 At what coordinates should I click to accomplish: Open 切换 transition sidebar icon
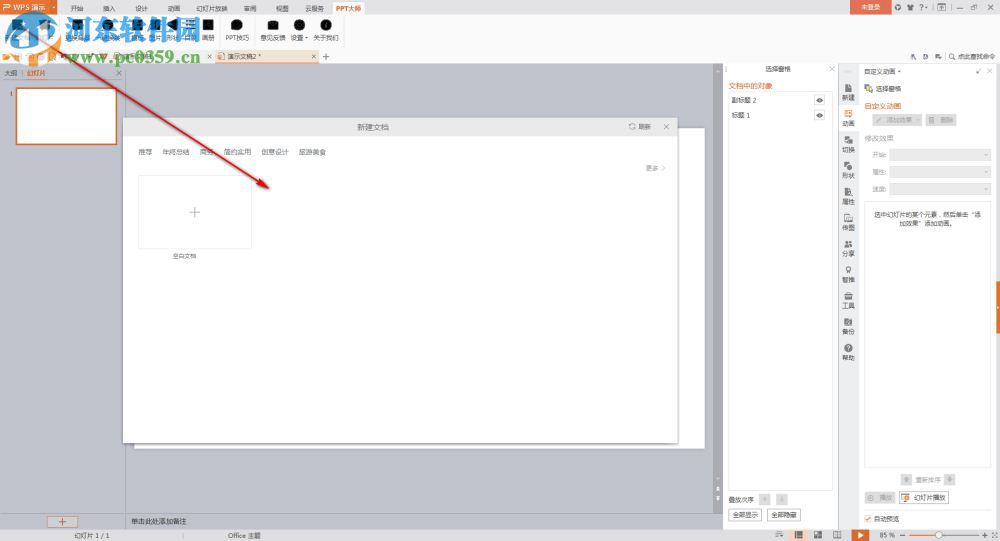click(848, 144)
